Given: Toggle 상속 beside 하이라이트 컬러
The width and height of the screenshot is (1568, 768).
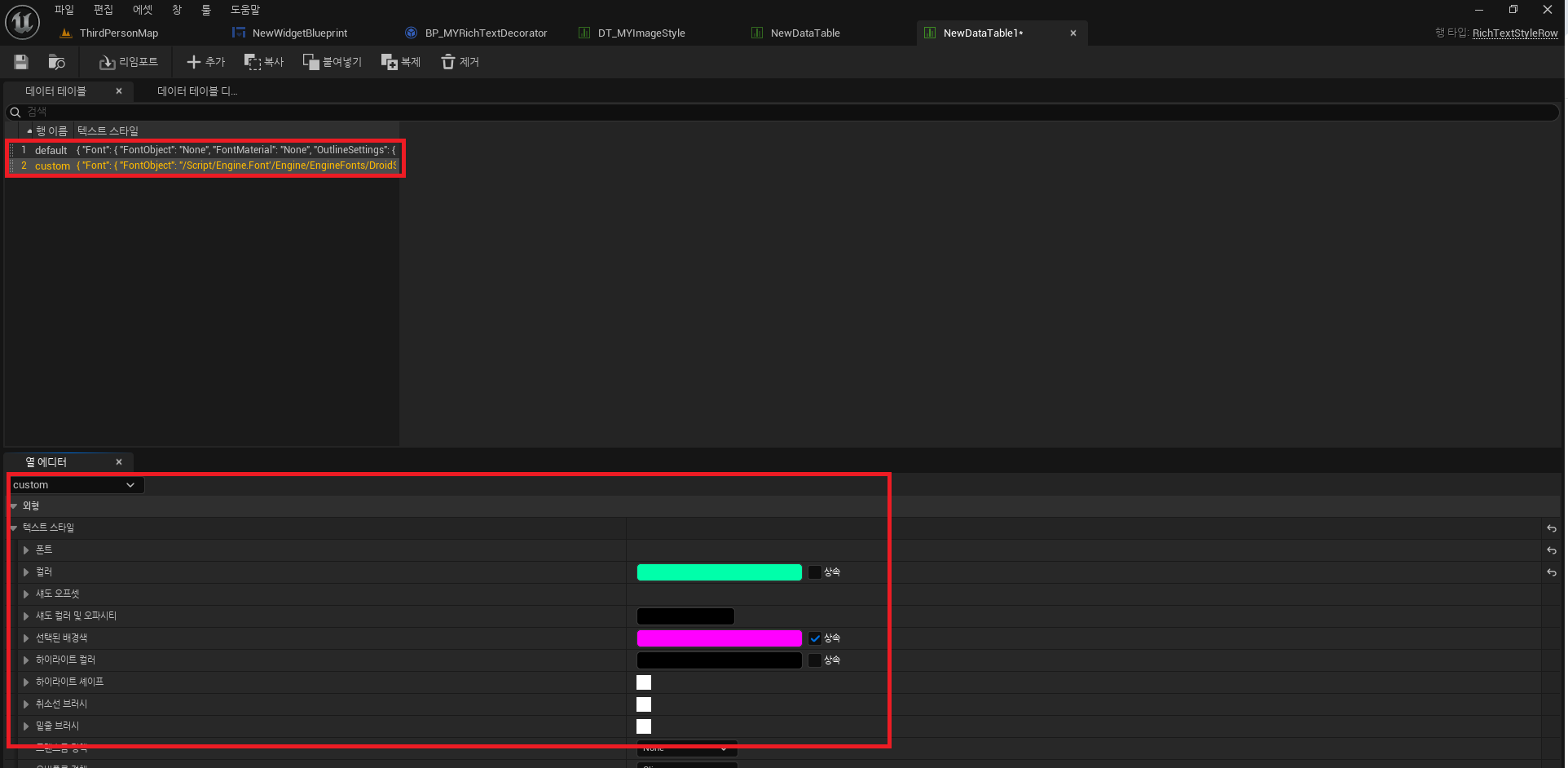Looking at the screenshot, I should [x=814, y=660].
